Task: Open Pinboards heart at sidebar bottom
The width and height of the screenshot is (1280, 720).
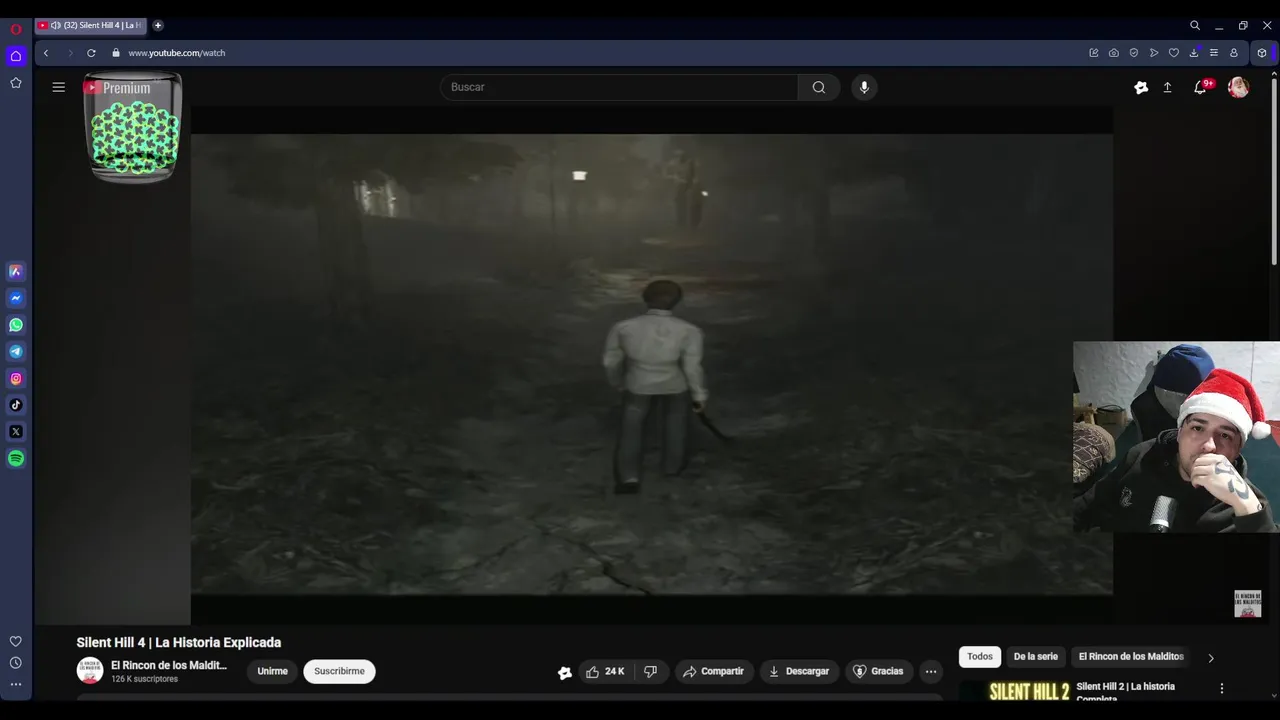Action: (16, 642)
